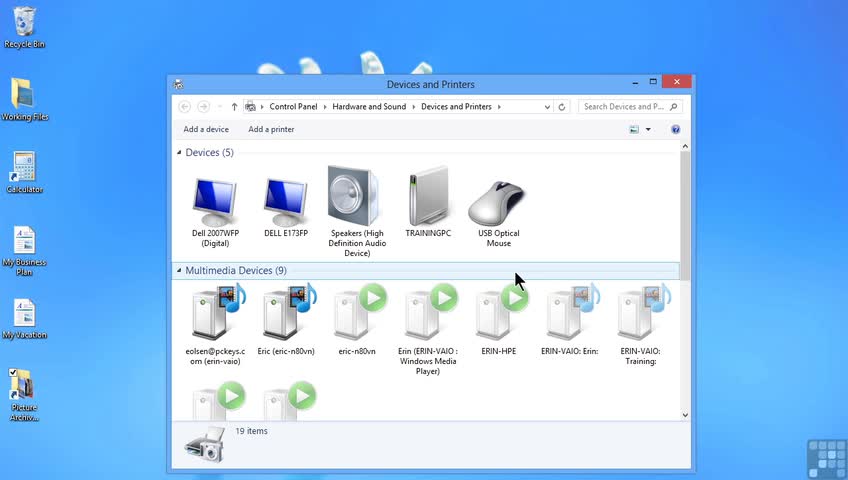
Task: Select the Speakers High Definition Audio Device
Action: pos(357,211)
